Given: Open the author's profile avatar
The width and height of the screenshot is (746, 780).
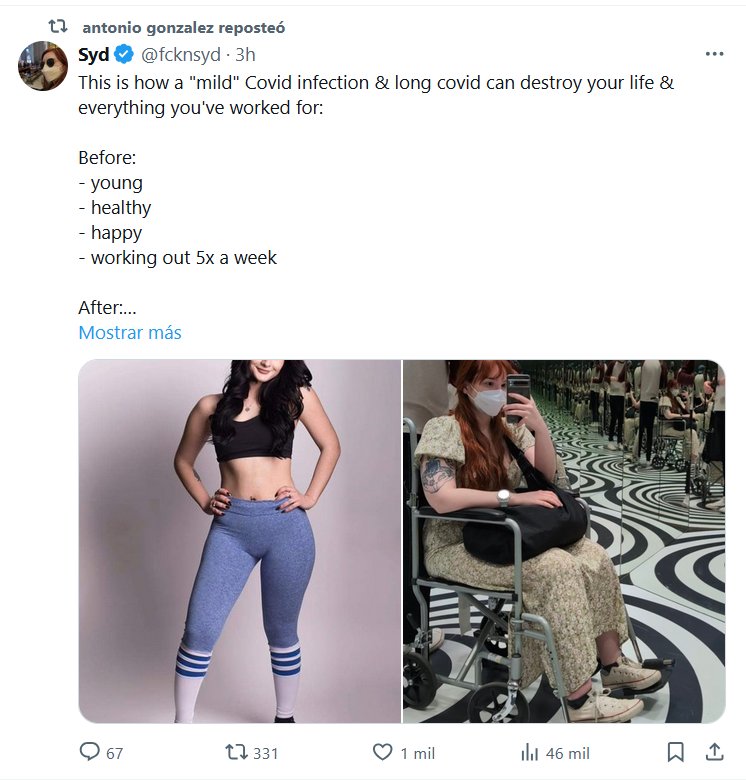Looking at the screenshot, I should pos(43,66).
